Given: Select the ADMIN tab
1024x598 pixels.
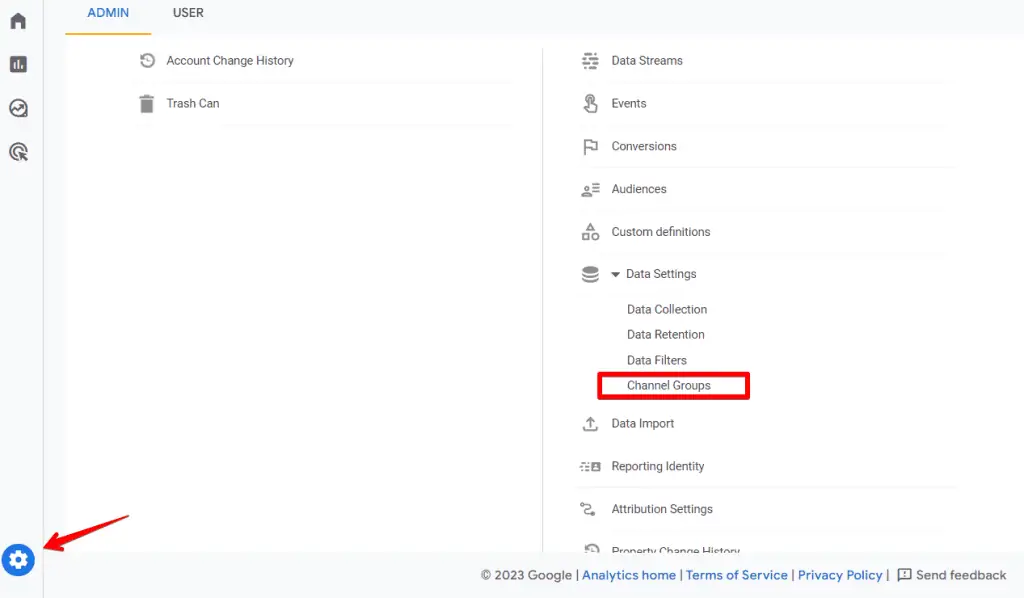Looking at the screenshot, I should tap(107, 14).
